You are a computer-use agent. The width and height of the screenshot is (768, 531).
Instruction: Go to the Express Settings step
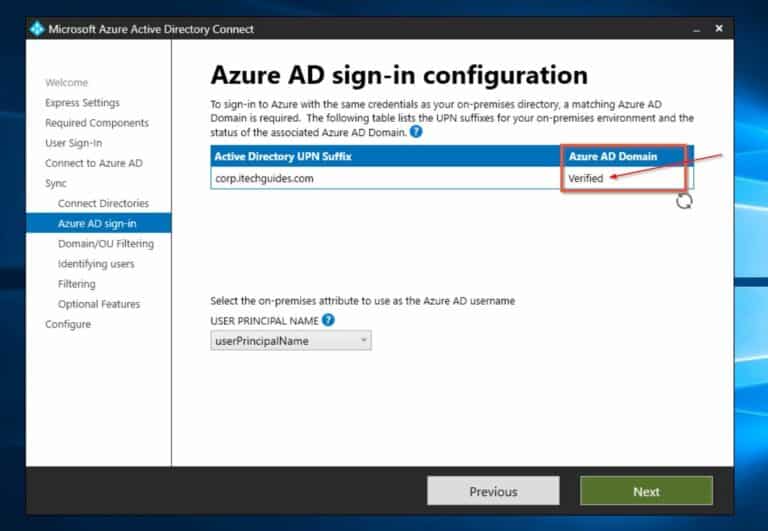pyautogui.click(x=82, y=102)
